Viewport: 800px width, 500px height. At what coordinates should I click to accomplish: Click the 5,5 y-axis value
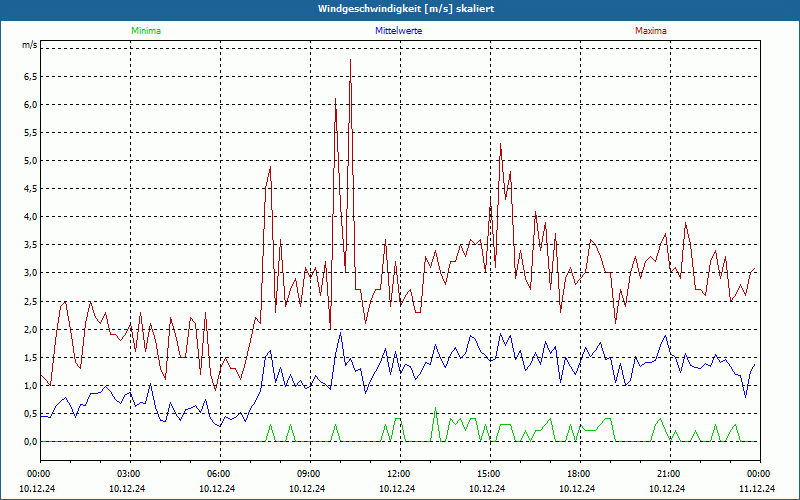click(x=30, y=133)
